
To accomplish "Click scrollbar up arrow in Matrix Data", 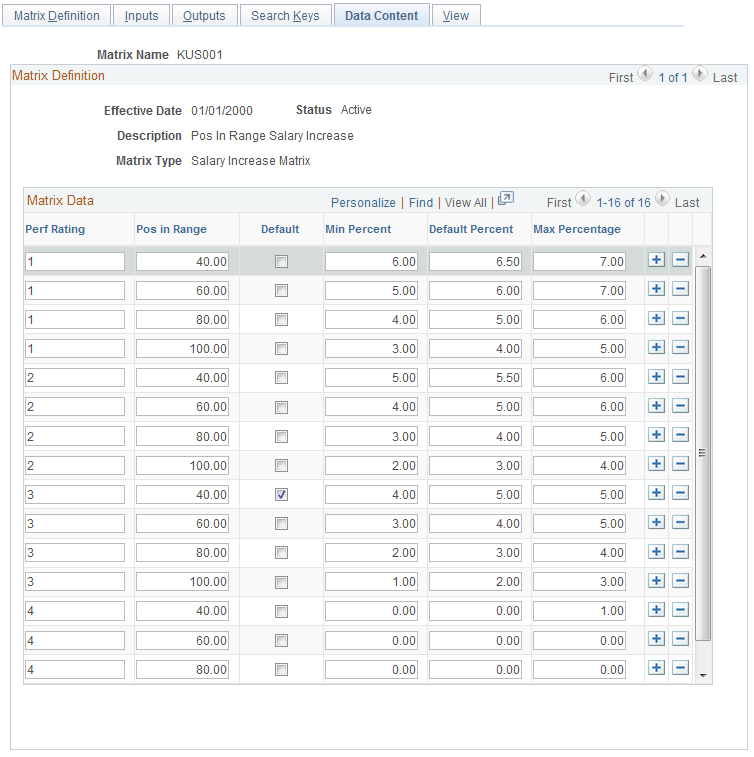I will pos(703,256).
